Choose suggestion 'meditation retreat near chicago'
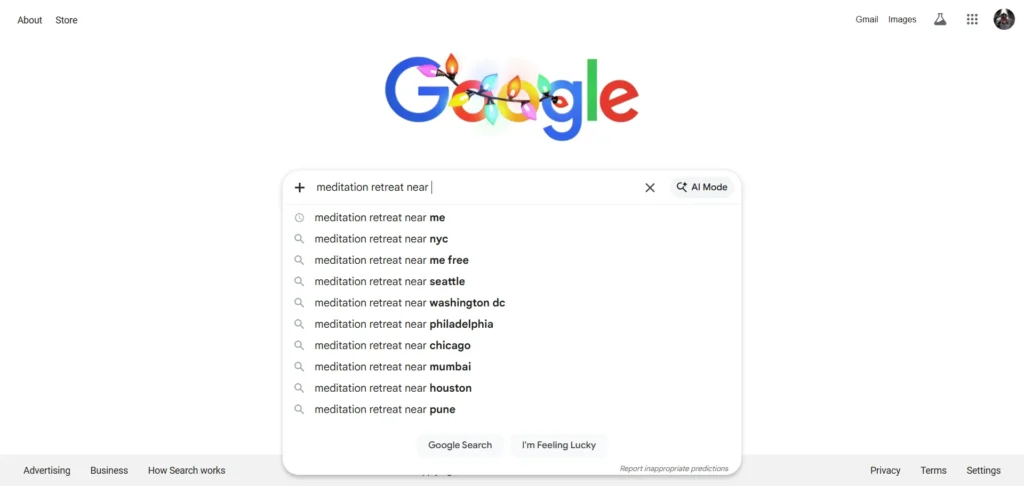 tap(392, 346)
